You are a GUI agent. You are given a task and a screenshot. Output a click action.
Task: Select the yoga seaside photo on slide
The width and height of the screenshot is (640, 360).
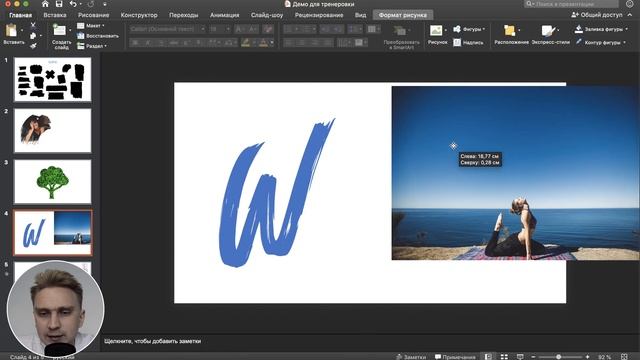(516, 173)
